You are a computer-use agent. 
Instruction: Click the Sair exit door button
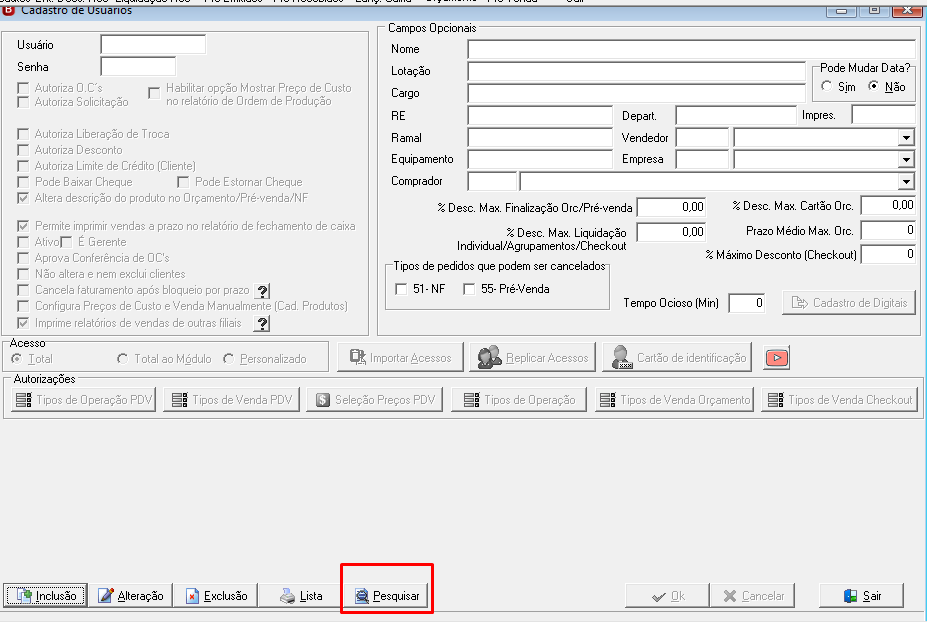pyautogui.click(x=861, y=595)
